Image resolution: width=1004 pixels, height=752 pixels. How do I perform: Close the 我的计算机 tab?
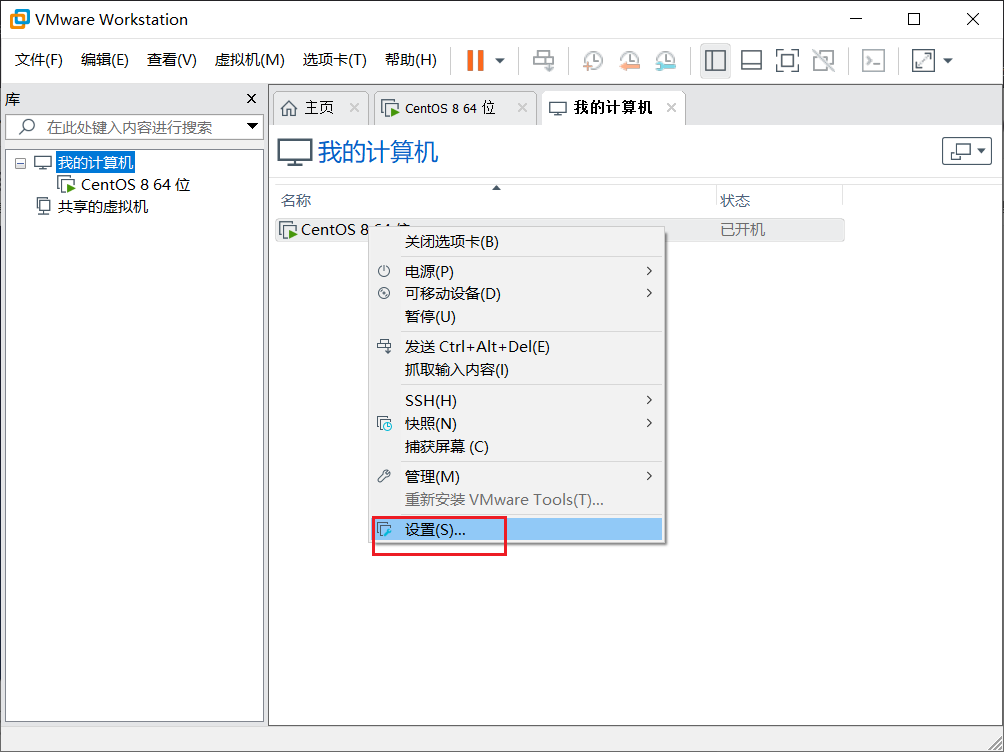click(671, 108)
